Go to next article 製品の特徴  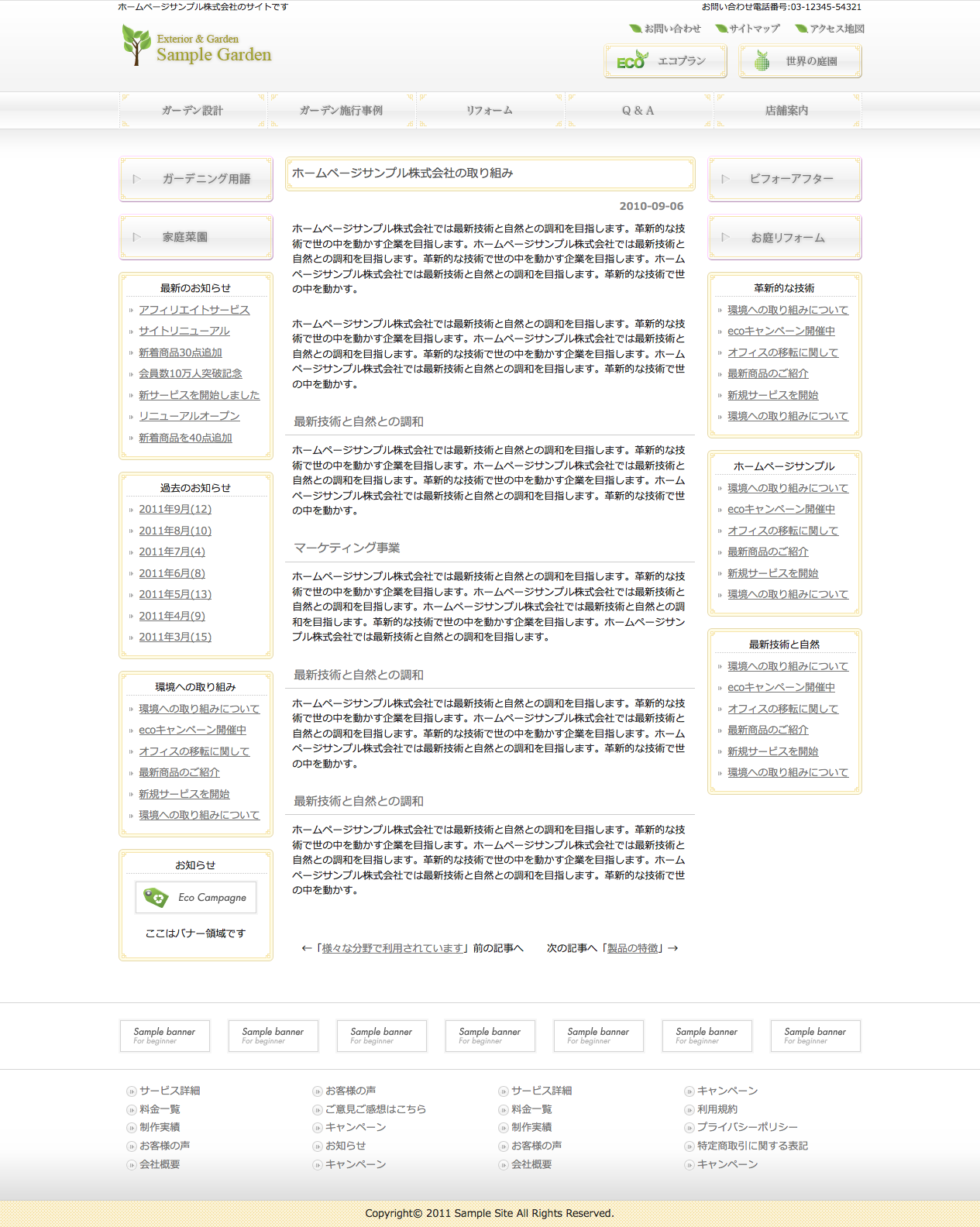coord(632,948)
